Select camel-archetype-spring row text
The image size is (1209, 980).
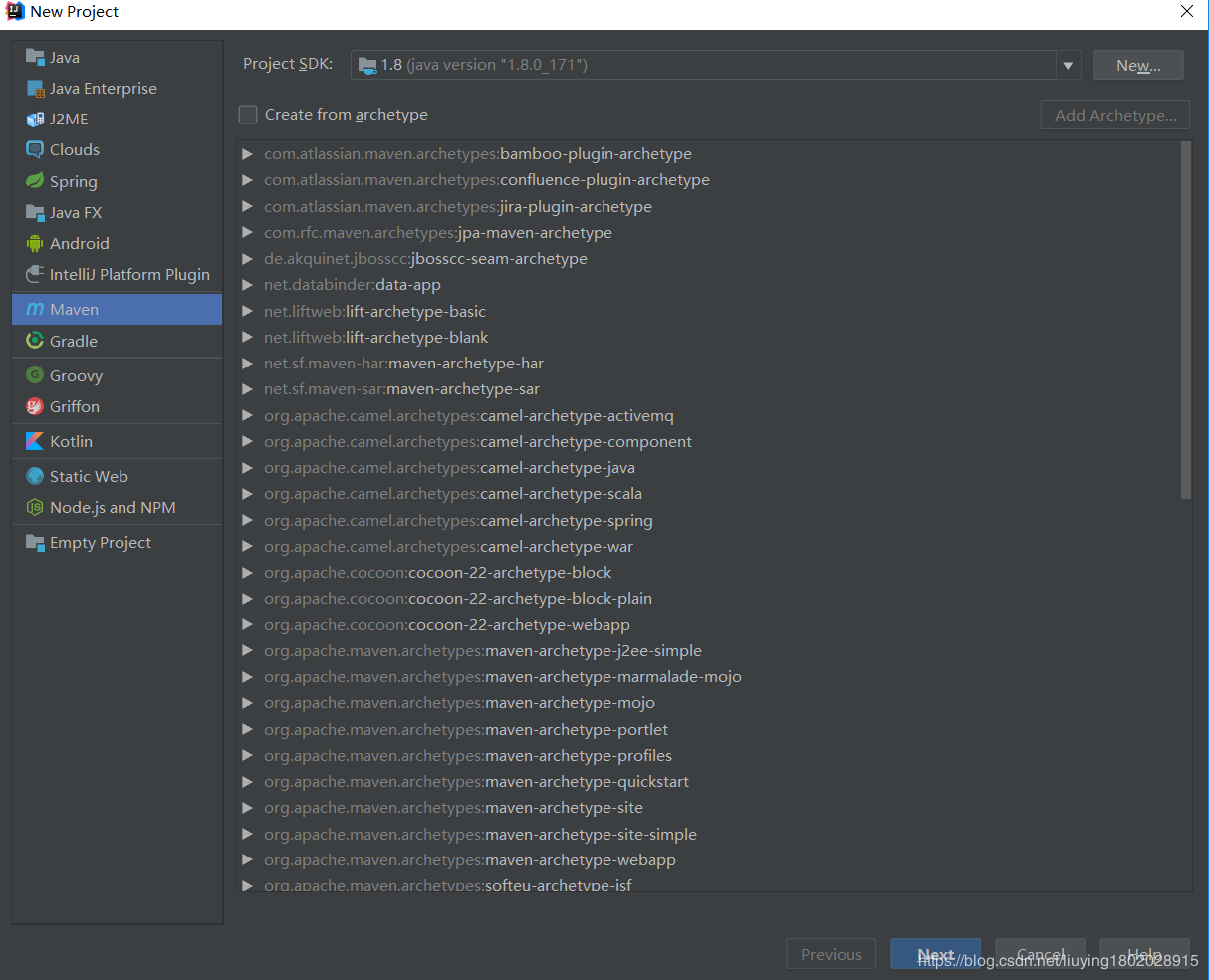pos(458,520)
